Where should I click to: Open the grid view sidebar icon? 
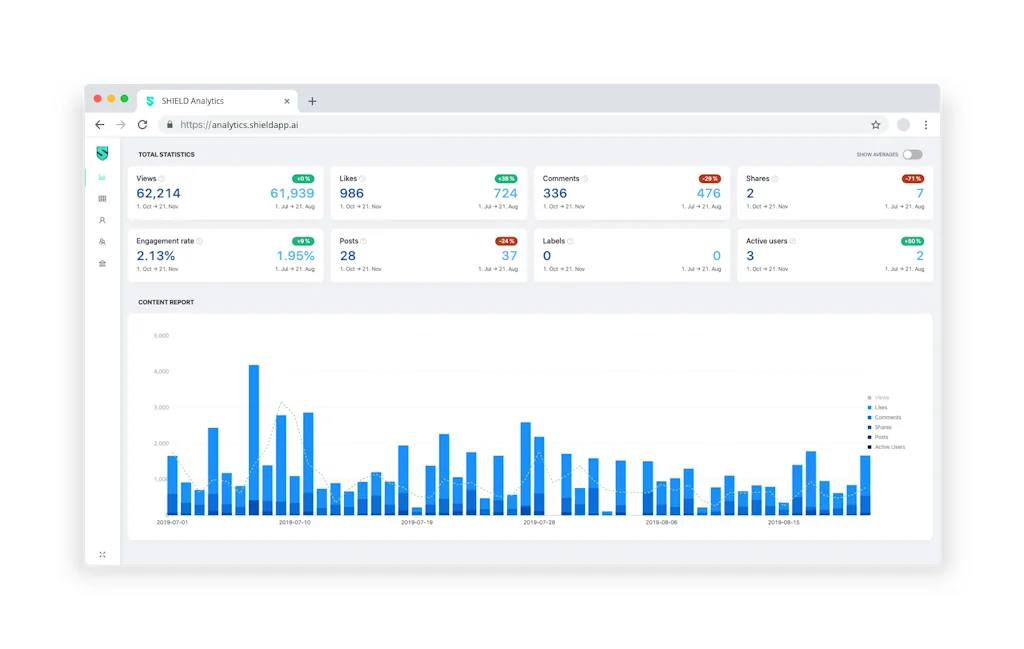(102, 198)
